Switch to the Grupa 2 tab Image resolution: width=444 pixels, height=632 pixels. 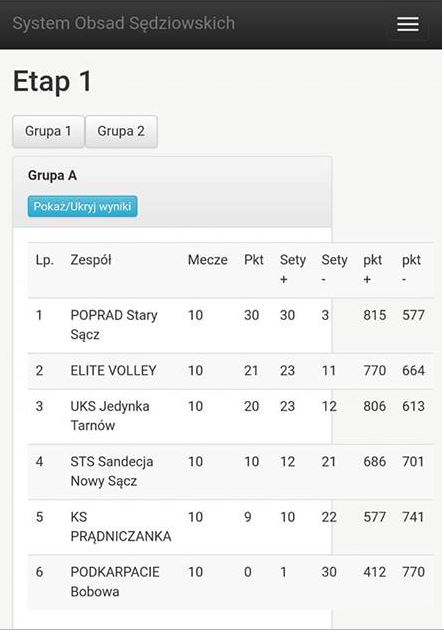[121, 131]
